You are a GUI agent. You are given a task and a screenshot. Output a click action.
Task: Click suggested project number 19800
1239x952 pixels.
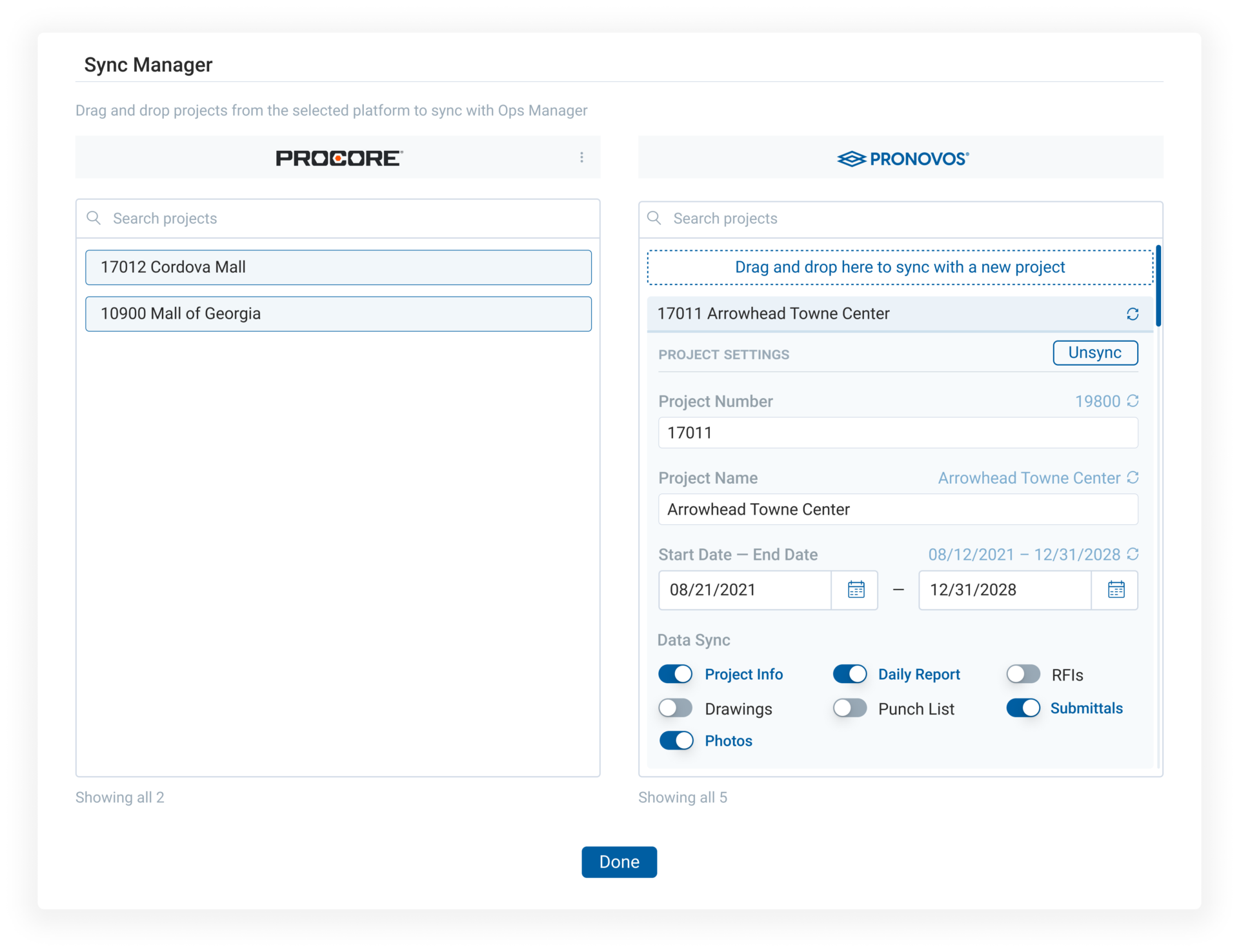pos(1097,401)
